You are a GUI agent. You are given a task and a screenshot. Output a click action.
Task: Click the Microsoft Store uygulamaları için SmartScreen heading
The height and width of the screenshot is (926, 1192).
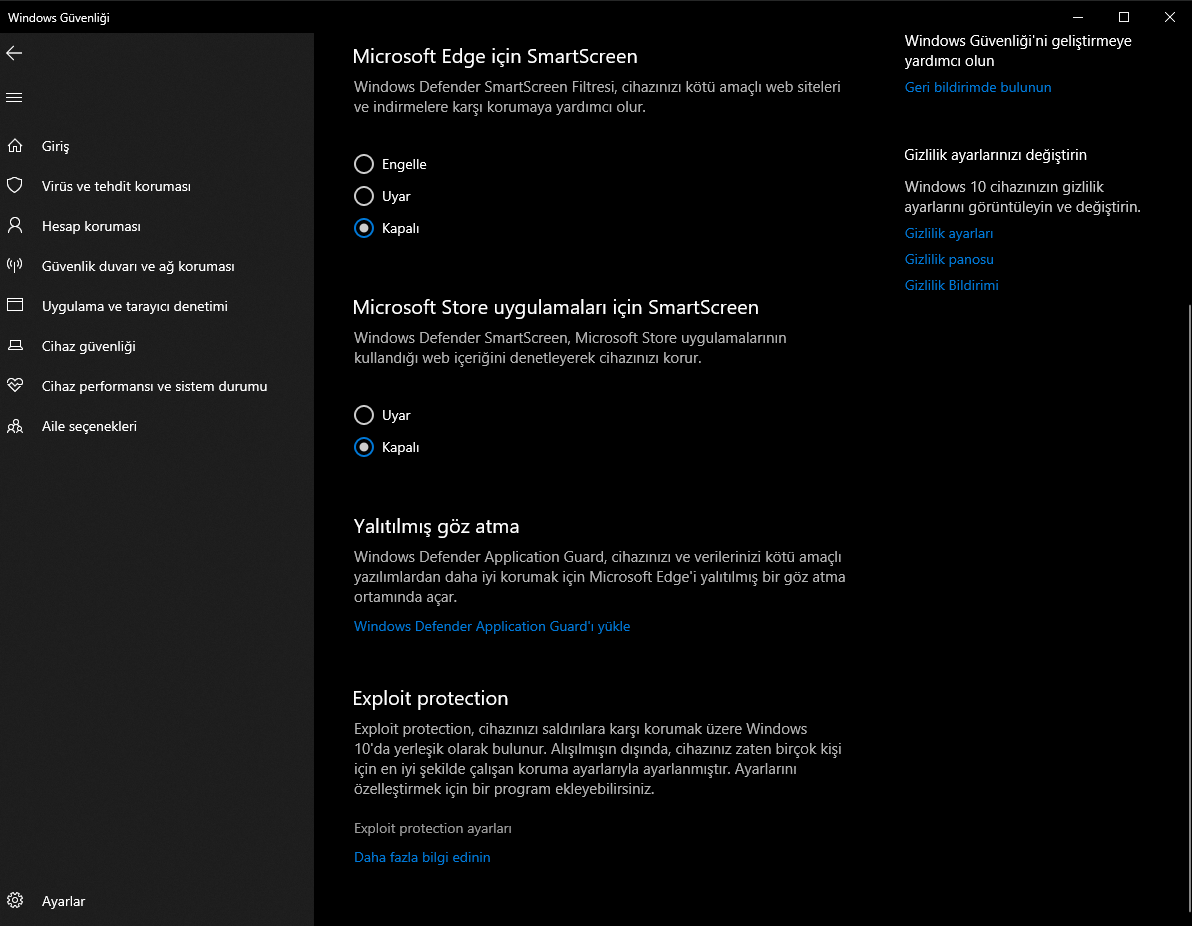556,307
